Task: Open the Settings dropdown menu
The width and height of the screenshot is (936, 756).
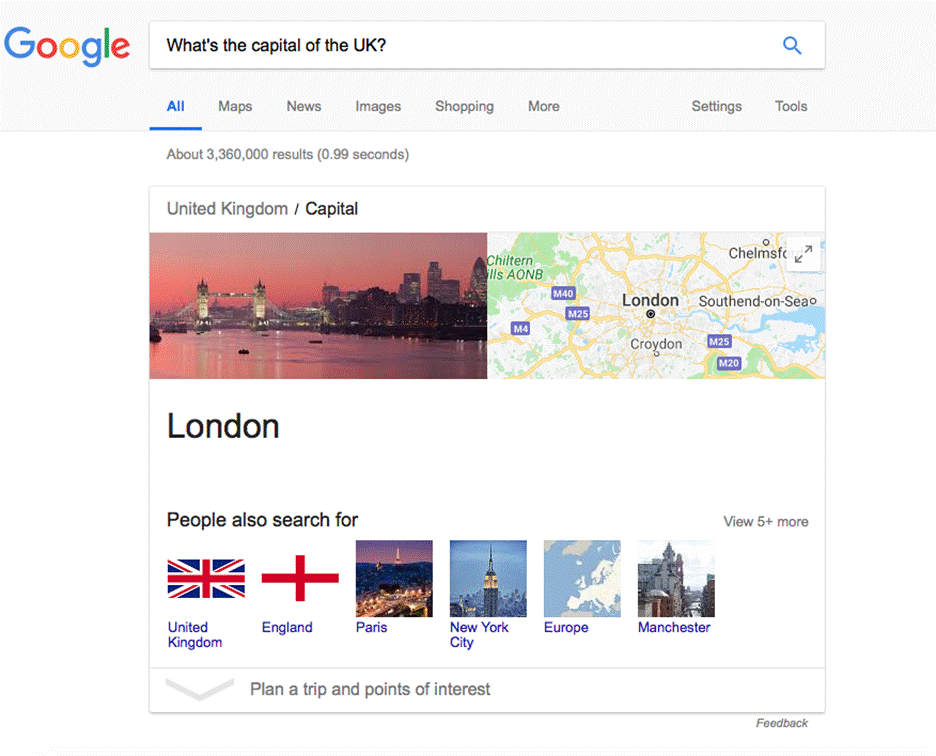Action: click(716, 106)
